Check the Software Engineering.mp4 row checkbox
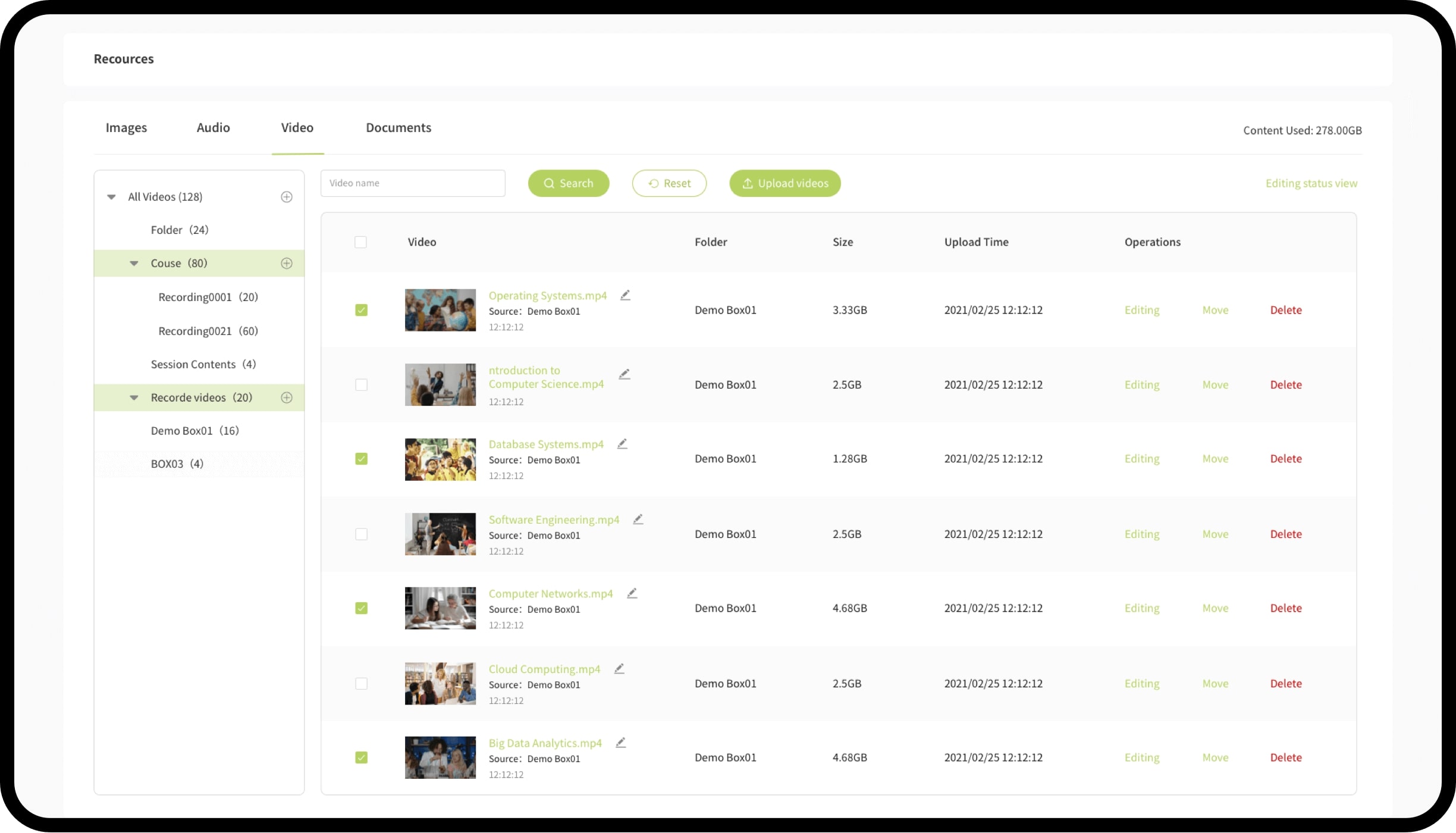The height and width of the screenshot is (833, 1456). coord(361,534)
